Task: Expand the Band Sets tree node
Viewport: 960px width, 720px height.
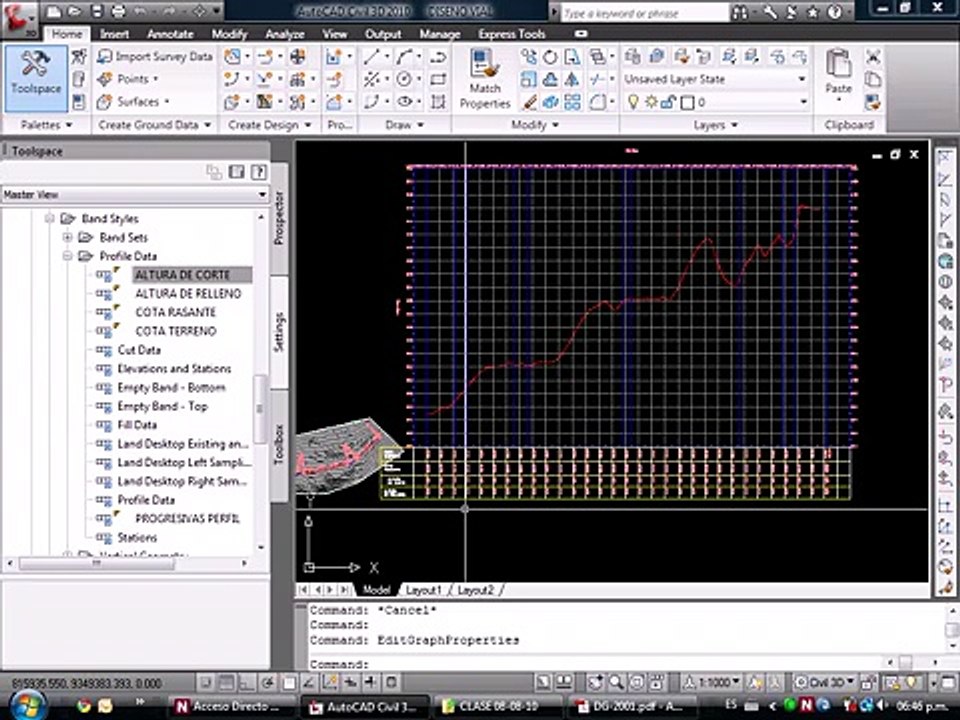Action: pyautogui.click(x=67, y=238)
